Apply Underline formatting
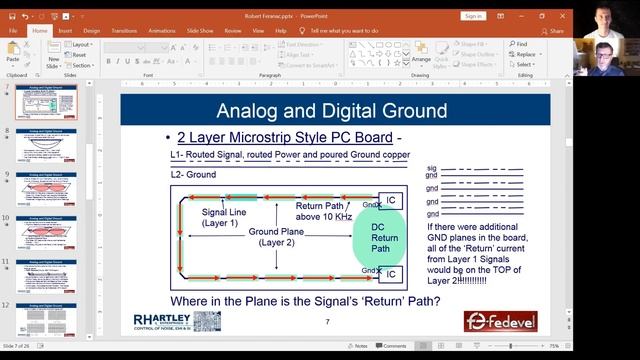 127,61
